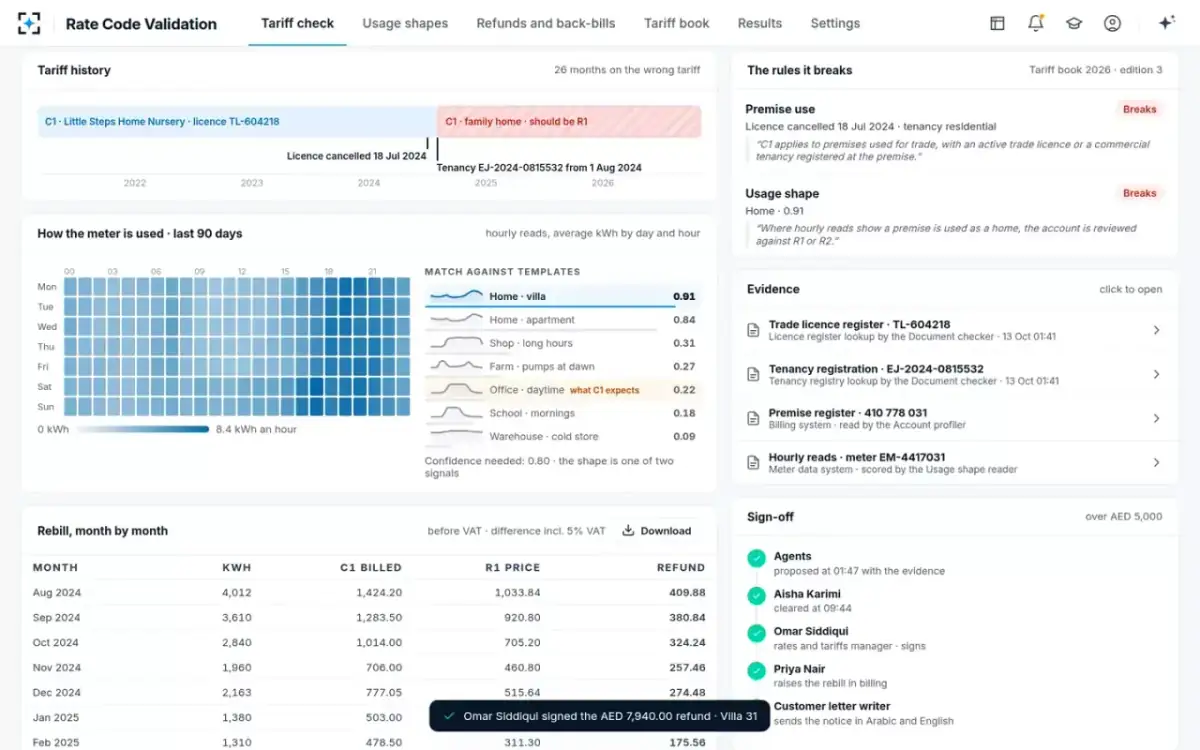The width and height of the screenshot is (1200, 750).
Task: Click the green check beside Priya Nair
Action: pos(756,671)
